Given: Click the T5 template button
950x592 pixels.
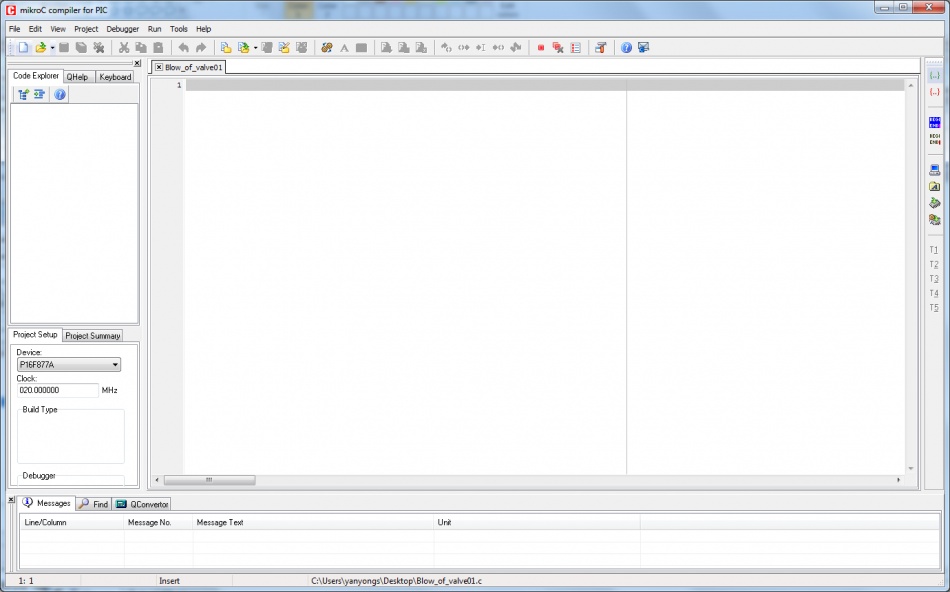Looking at the screenshot, I should pyautogui.click(x=934, y=308).
